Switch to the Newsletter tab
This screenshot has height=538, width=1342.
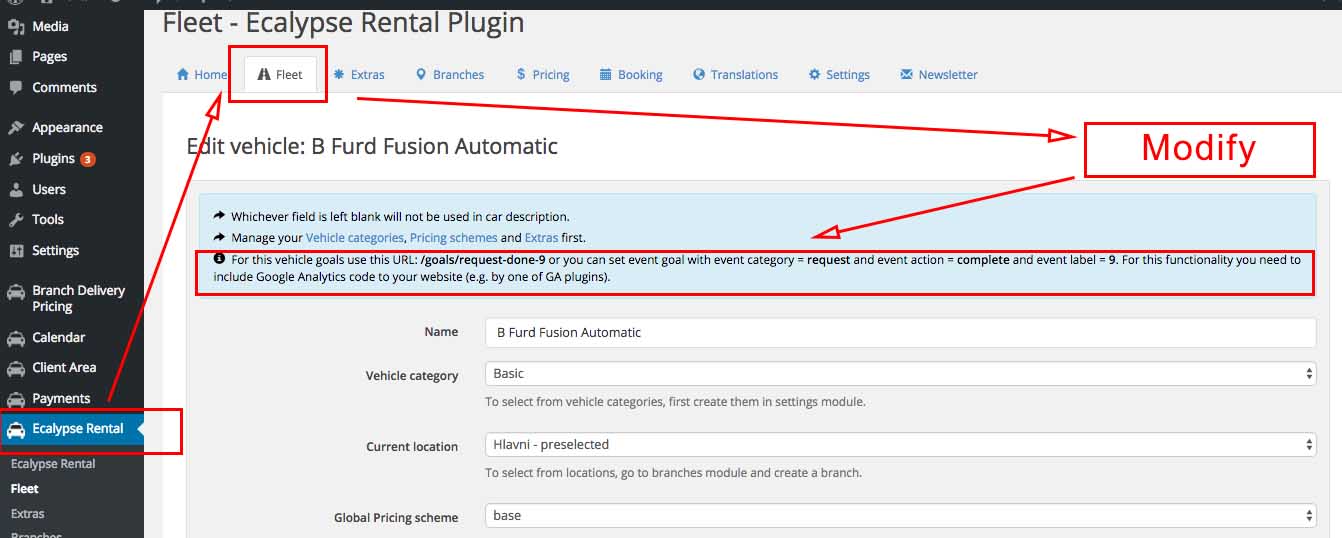[939, 74]
